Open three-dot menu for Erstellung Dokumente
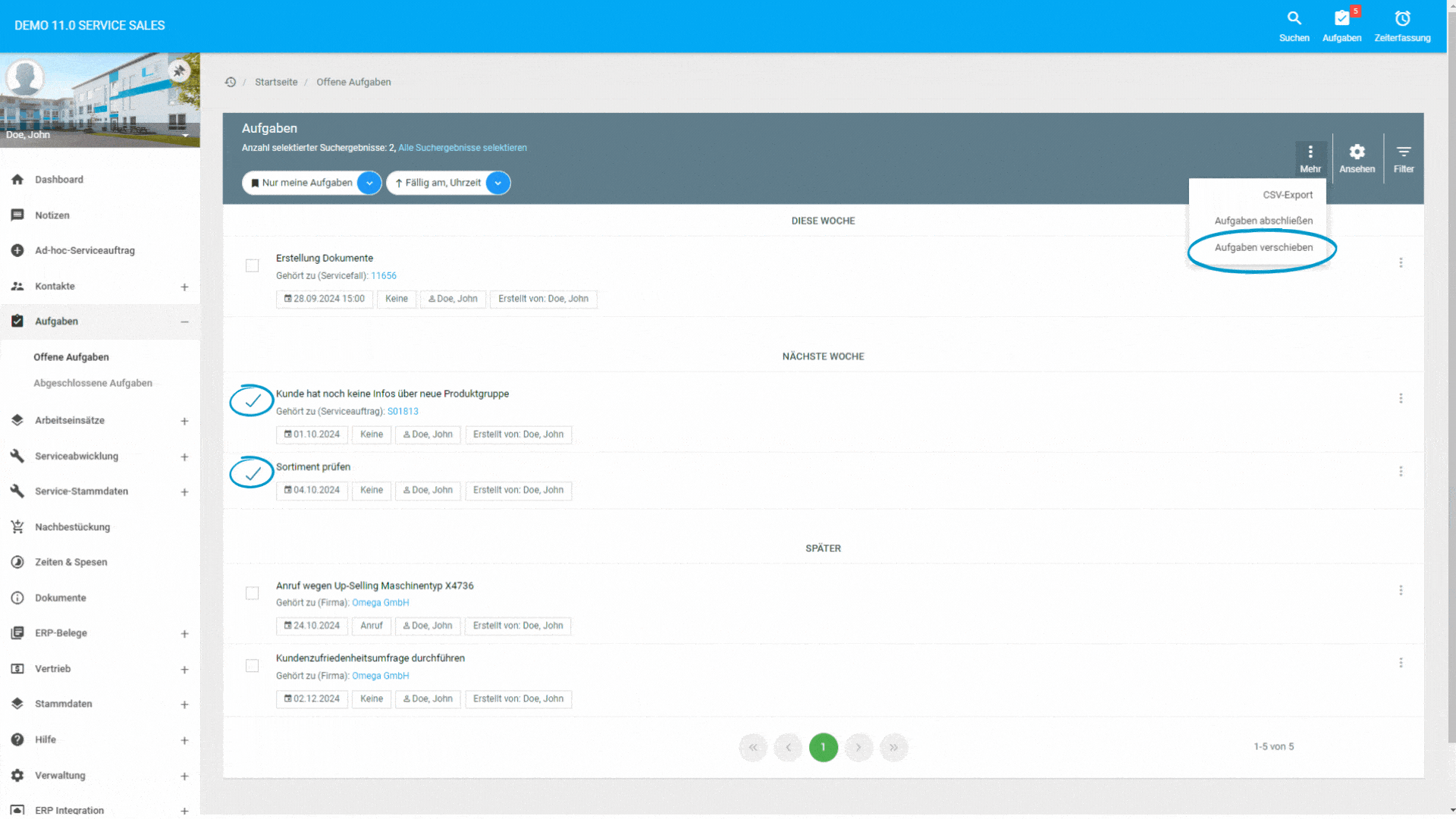1456x819 pixels. 1401,262
